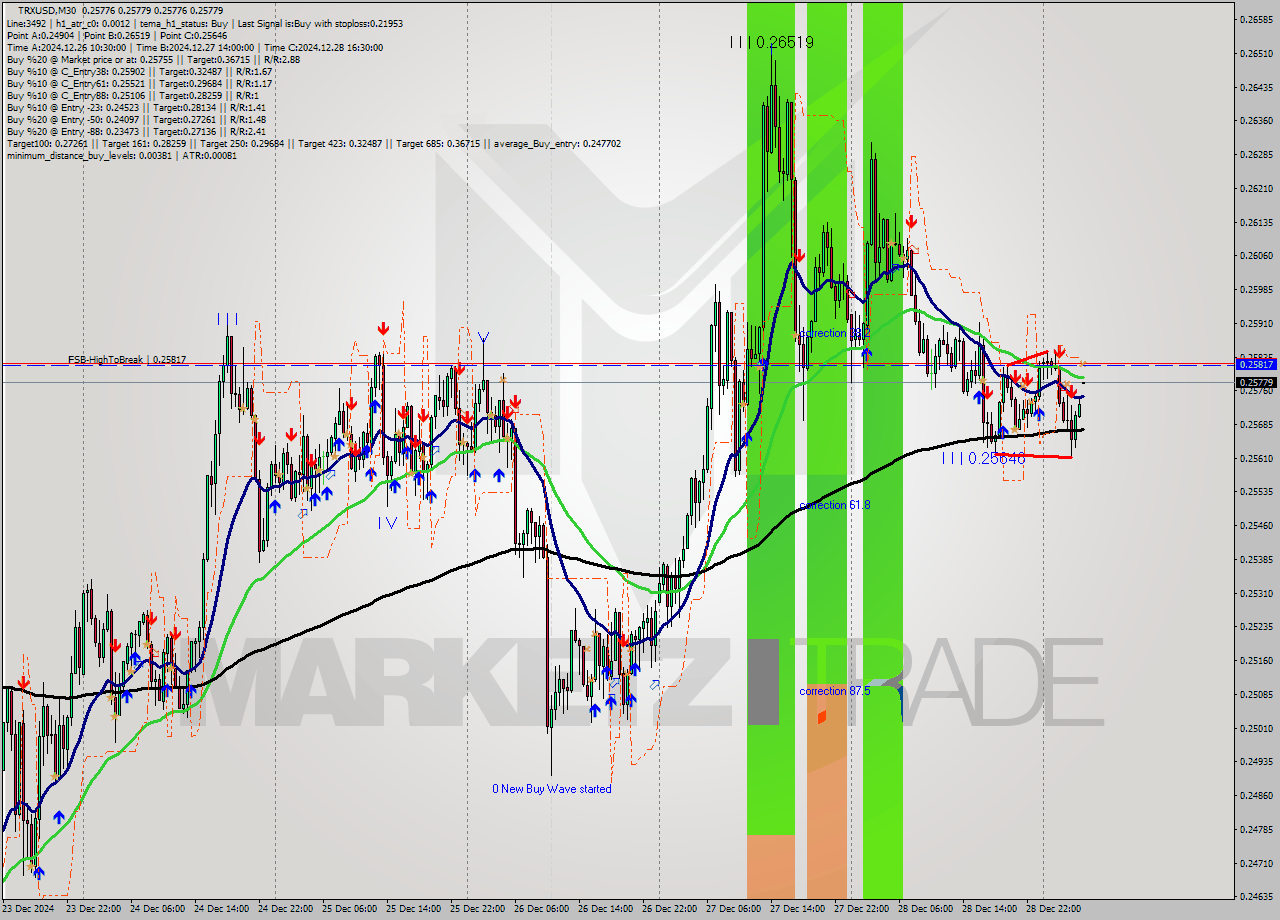Select the 'I I I 0.26519' wave high label
Screen dimensions: 1280x920
coord(770,42)
